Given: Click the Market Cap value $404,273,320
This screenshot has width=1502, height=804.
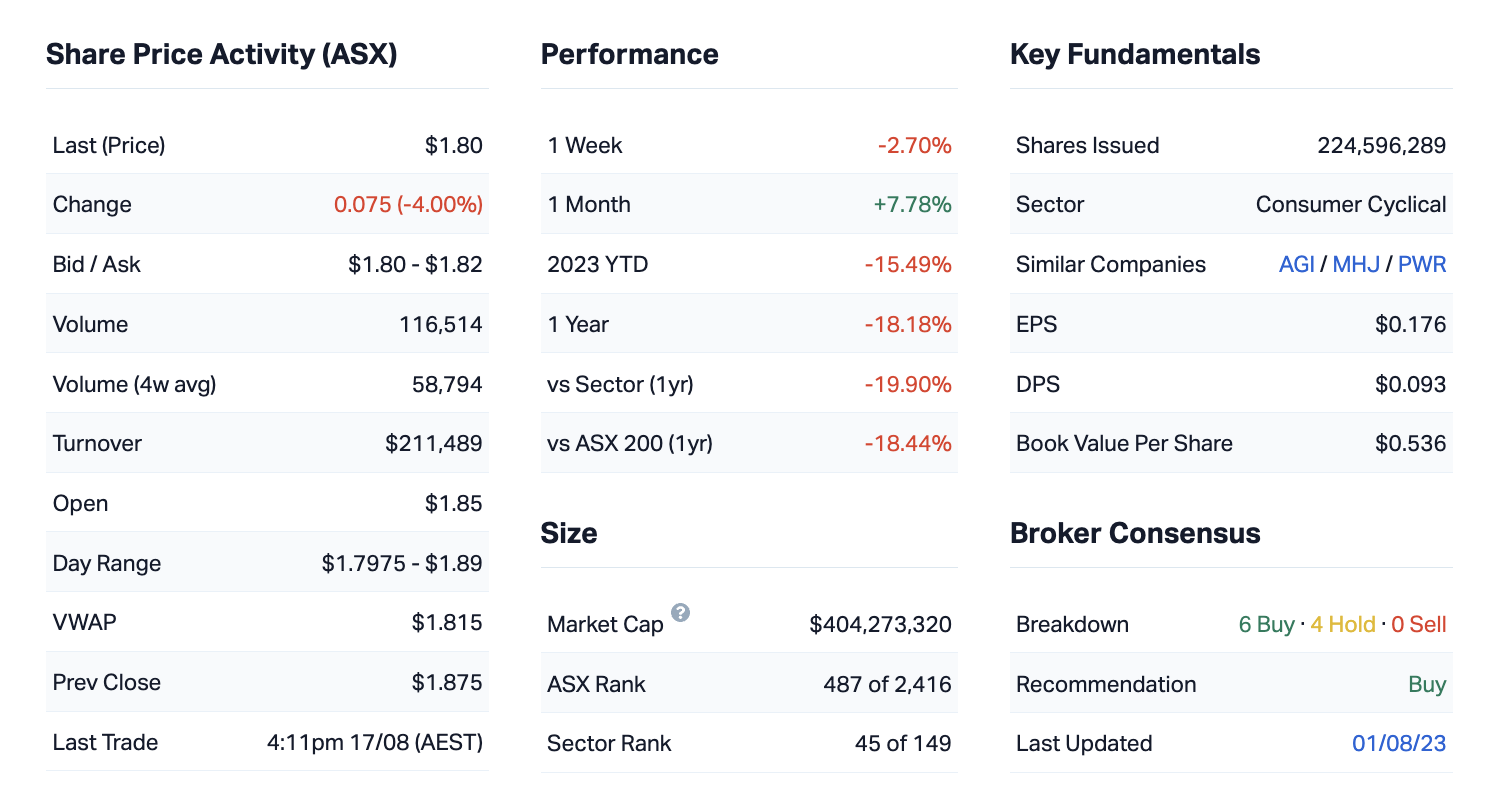Looking at the screenshot, I should (880, 624).
